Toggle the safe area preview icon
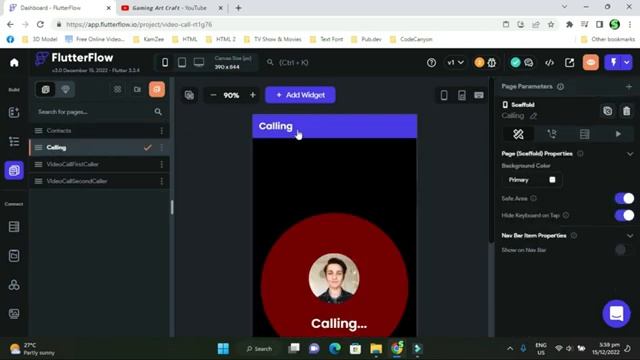Image resolution: width=640 pixels, height=360 pixels. [462, 95]
